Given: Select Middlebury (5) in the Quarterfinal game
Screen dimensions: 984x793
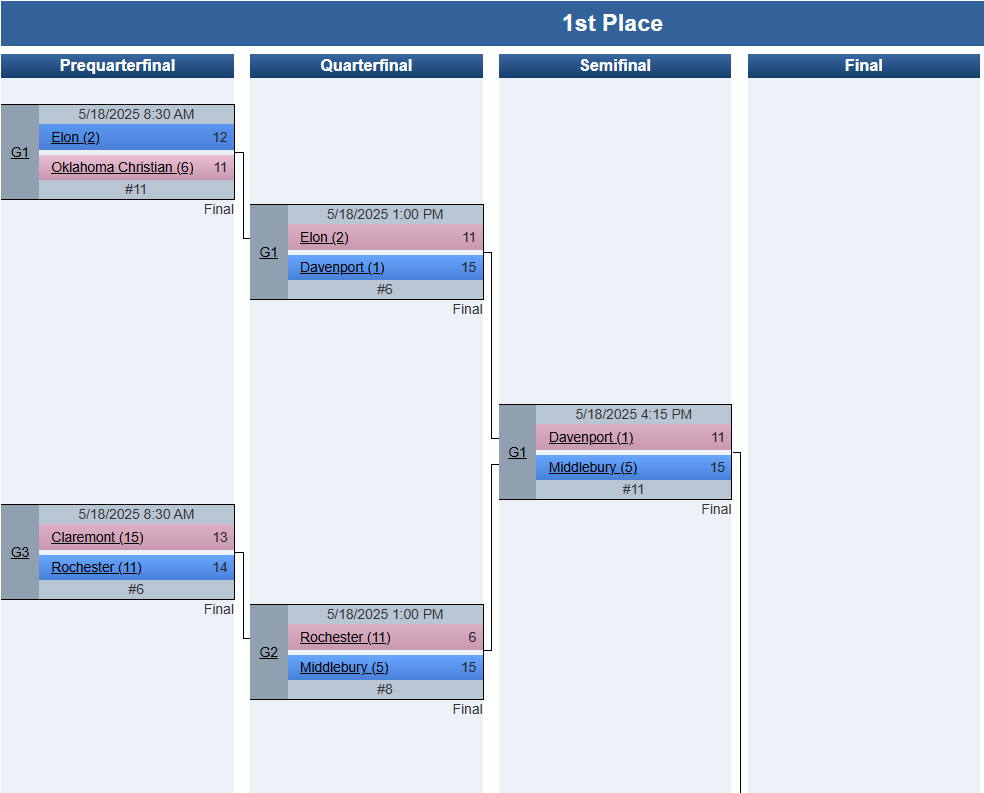Looking at the screenshot, I should tap(344, 668).
